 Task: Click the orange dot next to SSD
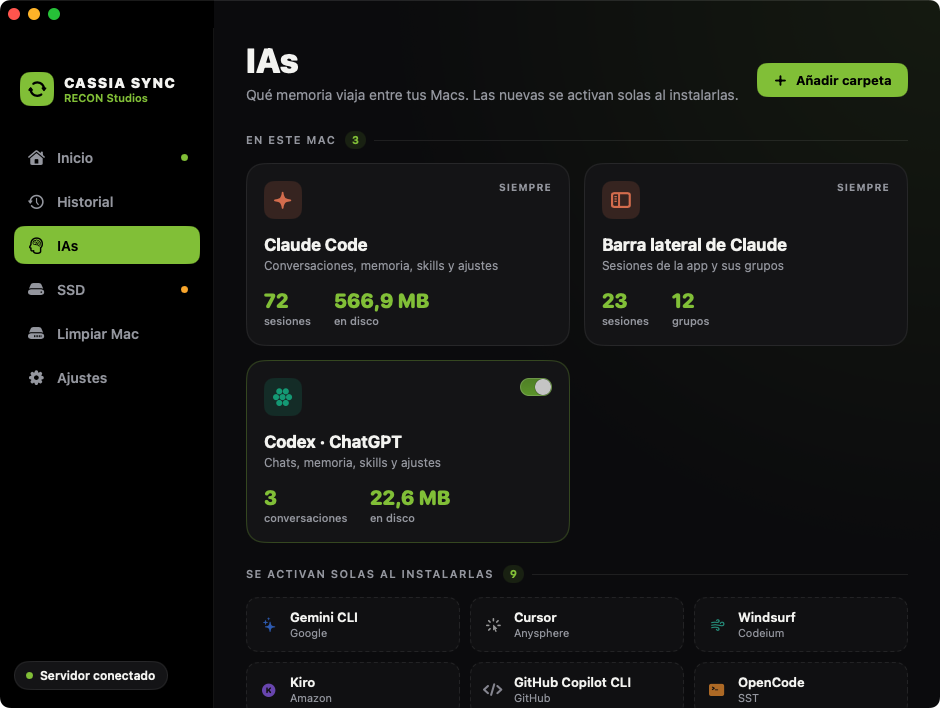185,290
